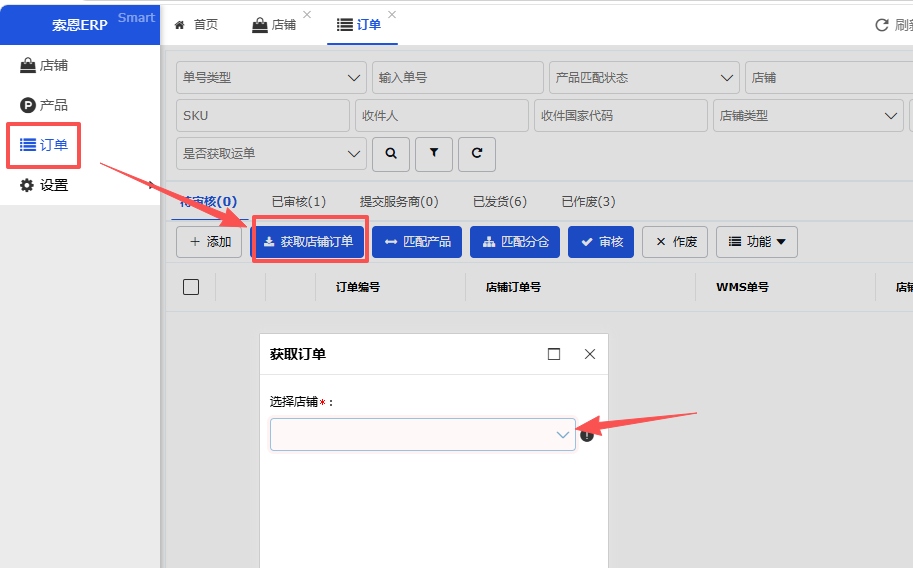
Task: Click the 订单编号 column header
Action: [x=358, y=287]
